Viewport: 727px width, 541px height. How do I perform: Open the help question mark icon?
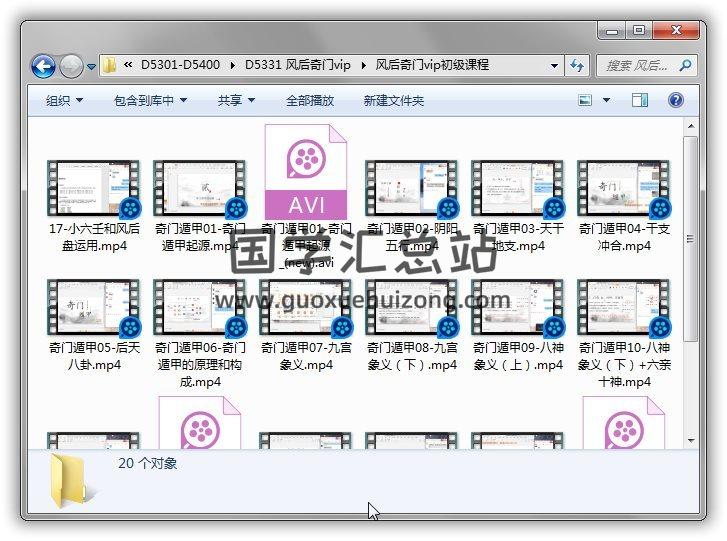[675, 100]
